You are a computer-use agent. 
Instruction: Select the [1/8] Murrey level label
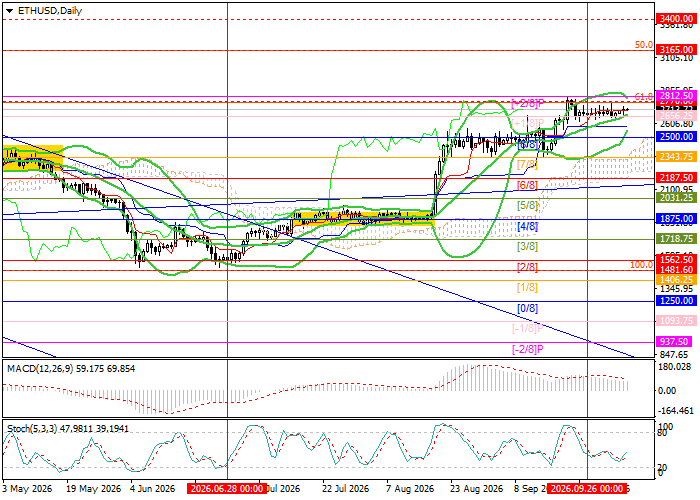[527, 288]
